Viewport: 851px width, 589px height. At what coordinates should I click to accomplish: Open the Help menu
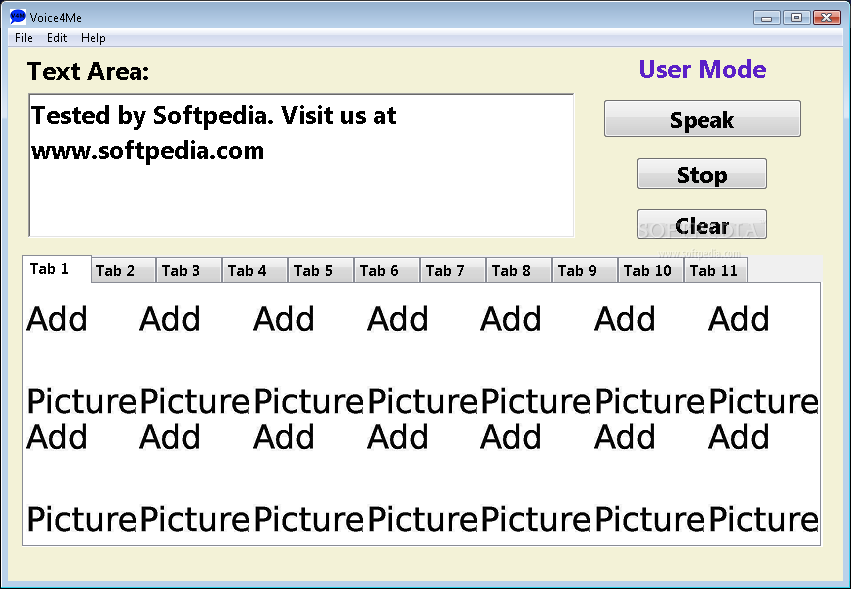point(93,38)
